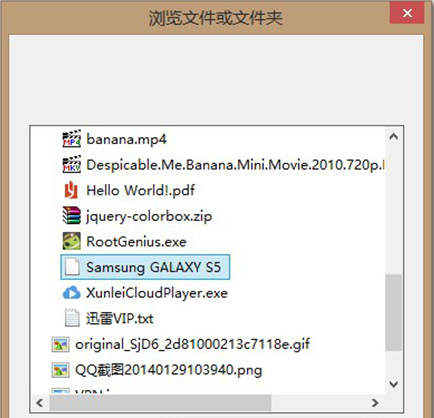Image resolution: width=434 pixels, height=418 pixels.
Task: Click the horizontal scrollbar left arrow
Action: pos(40,403)
